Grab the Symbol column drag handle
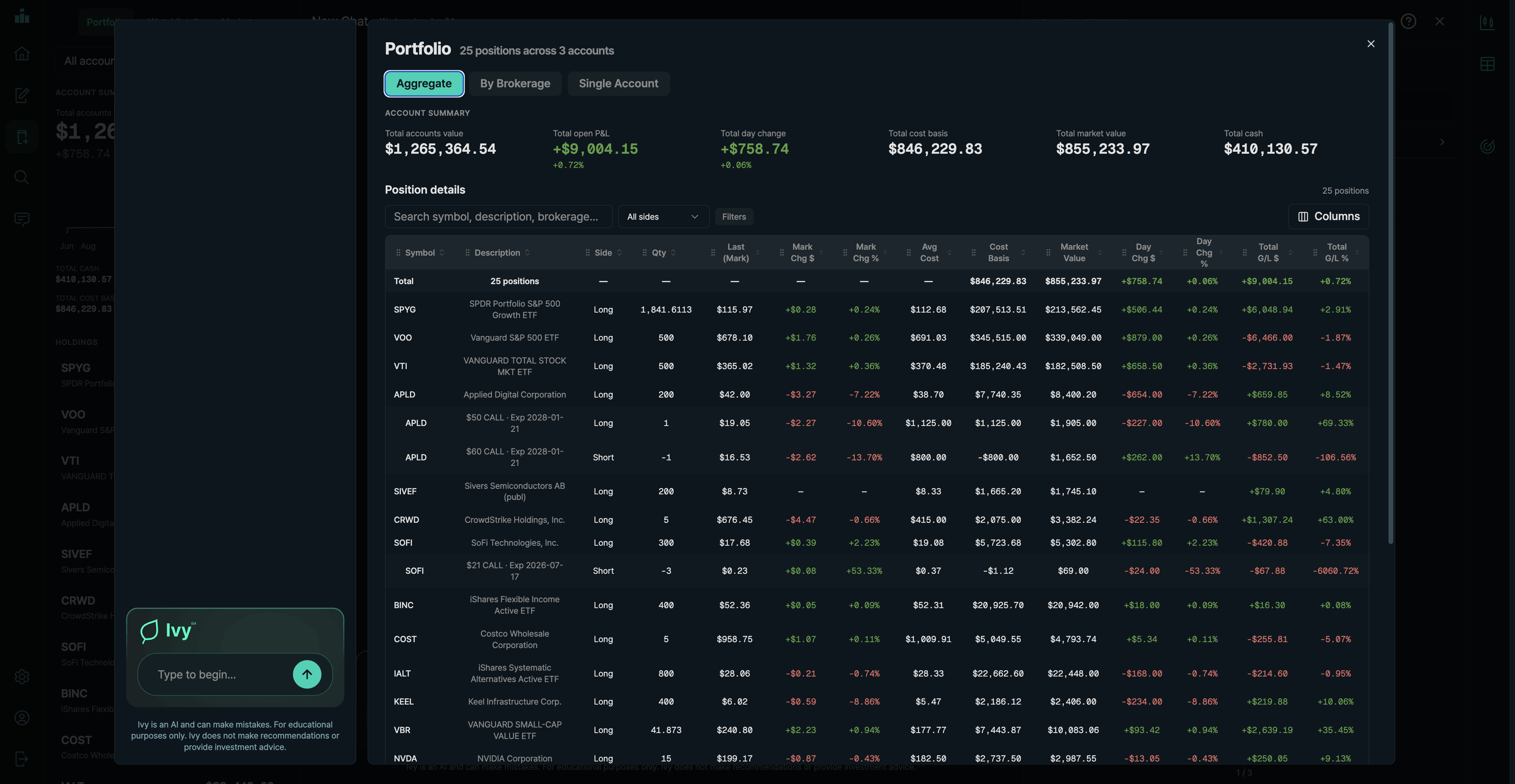 click(x=398, y=253)
